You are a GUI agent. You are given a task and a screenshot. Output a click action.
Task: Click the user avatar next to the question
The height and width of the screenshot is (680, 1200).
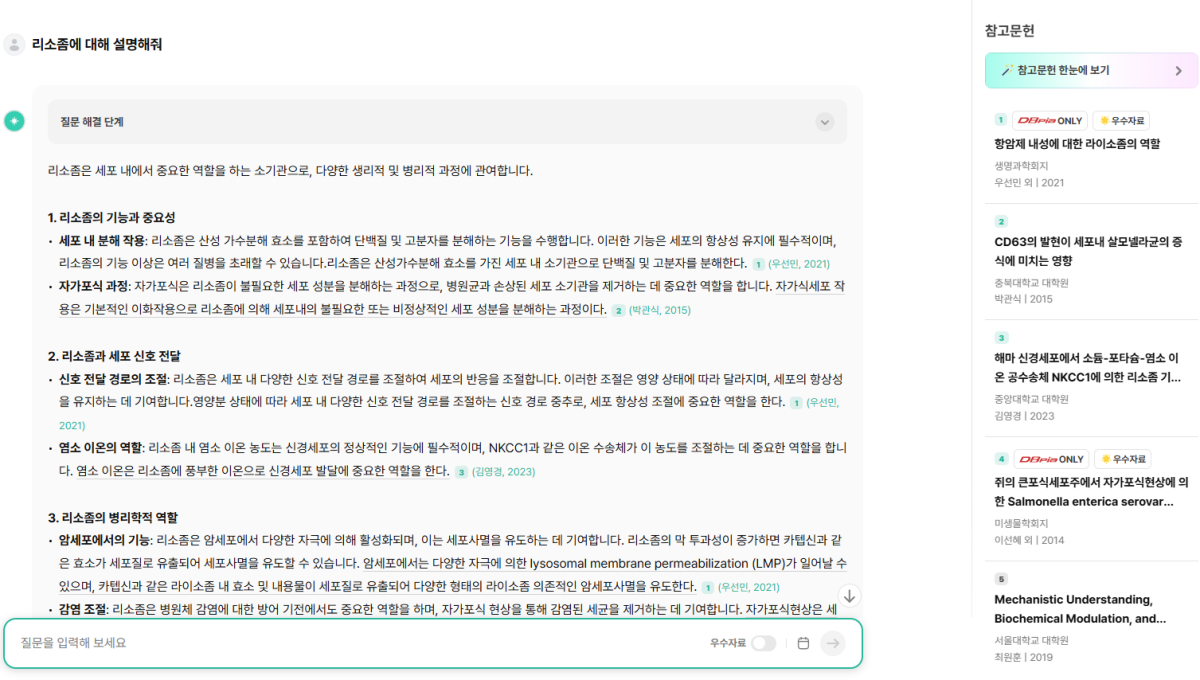(14, 44)
